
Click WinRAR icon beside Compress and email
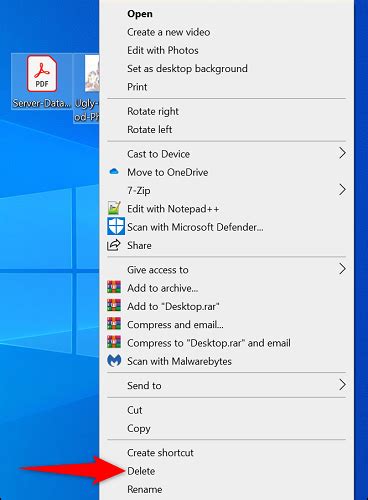pos(114,324)
